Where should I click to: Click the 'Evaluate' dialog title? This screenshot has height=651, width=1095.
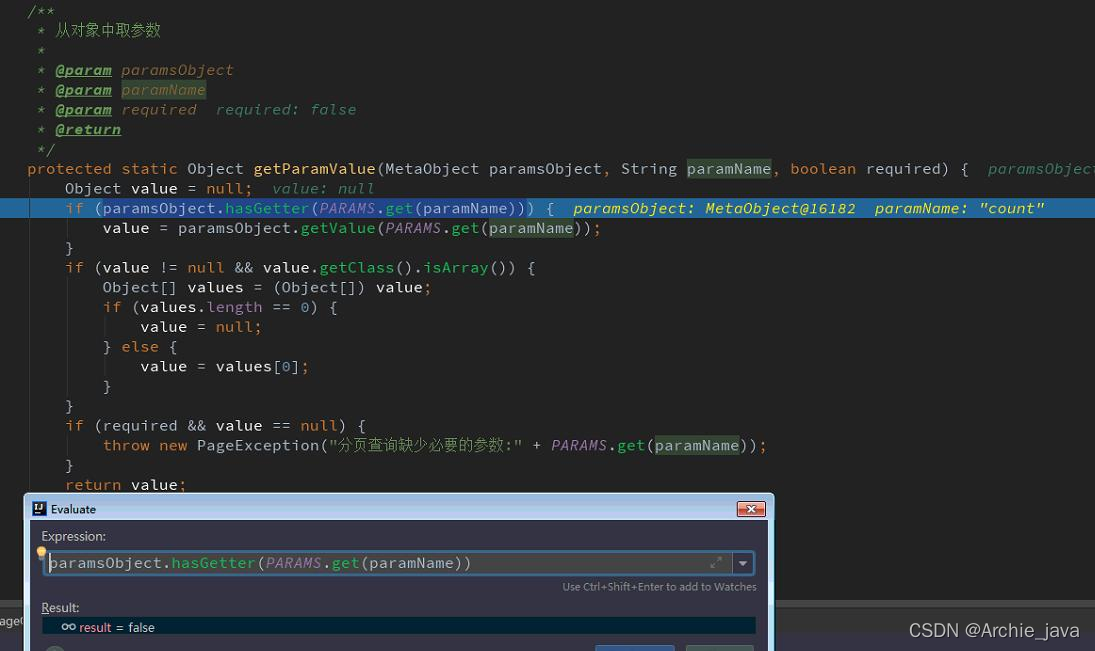click(73, 509)
